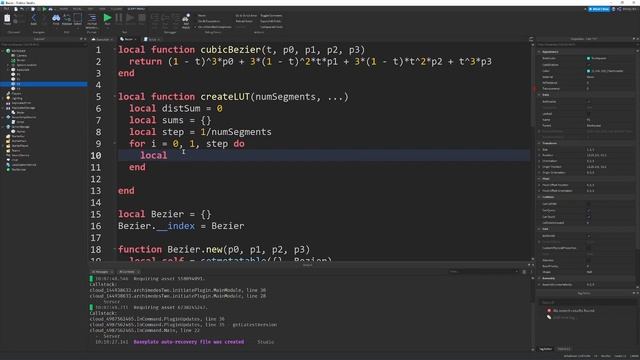Viewport: 640px width, 360px height.
Task: Select Players service in Explorer
Action: (16, 93)
